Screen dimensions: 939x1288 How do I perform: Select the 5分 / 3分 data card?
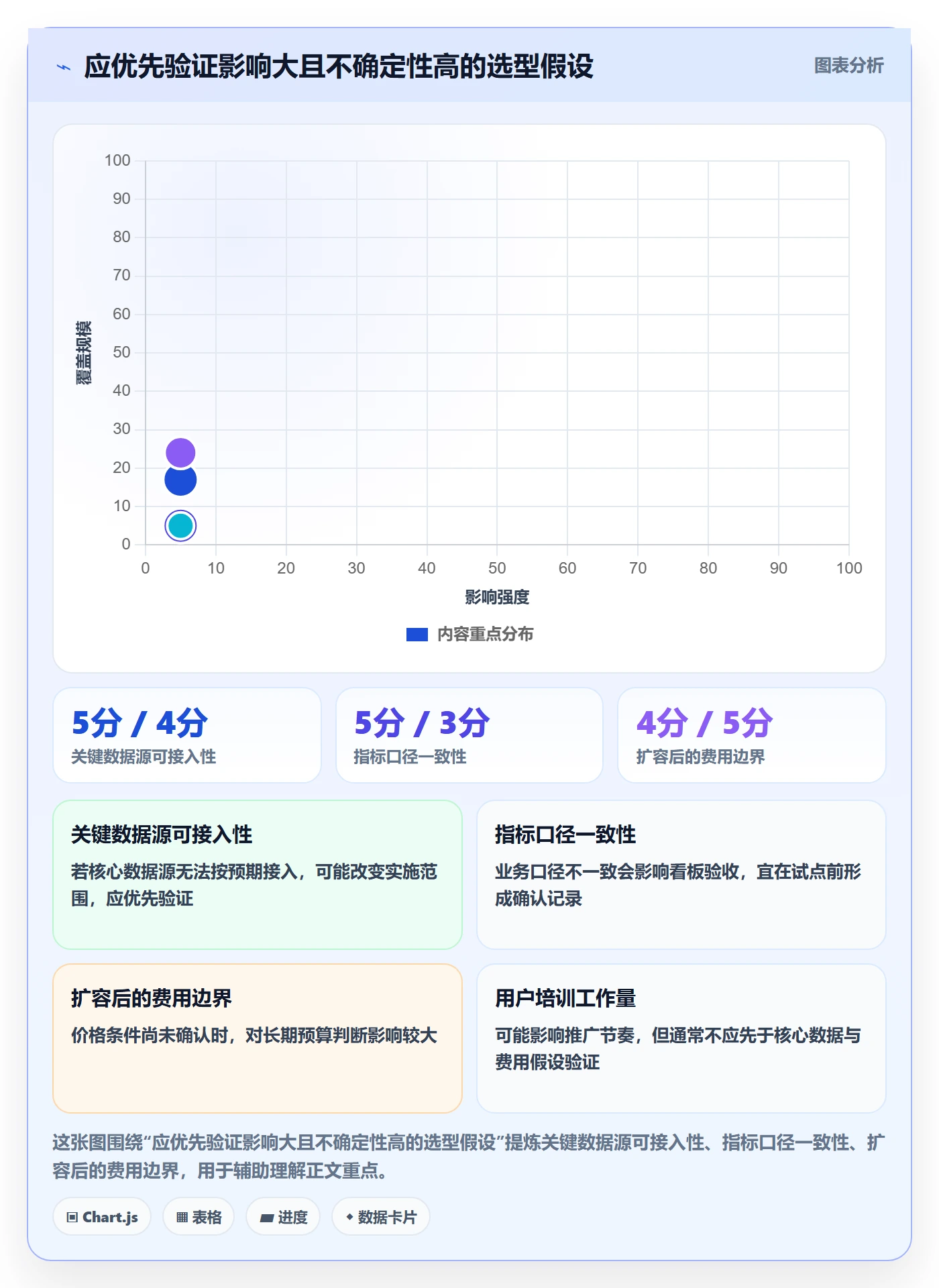click(469, 735)
